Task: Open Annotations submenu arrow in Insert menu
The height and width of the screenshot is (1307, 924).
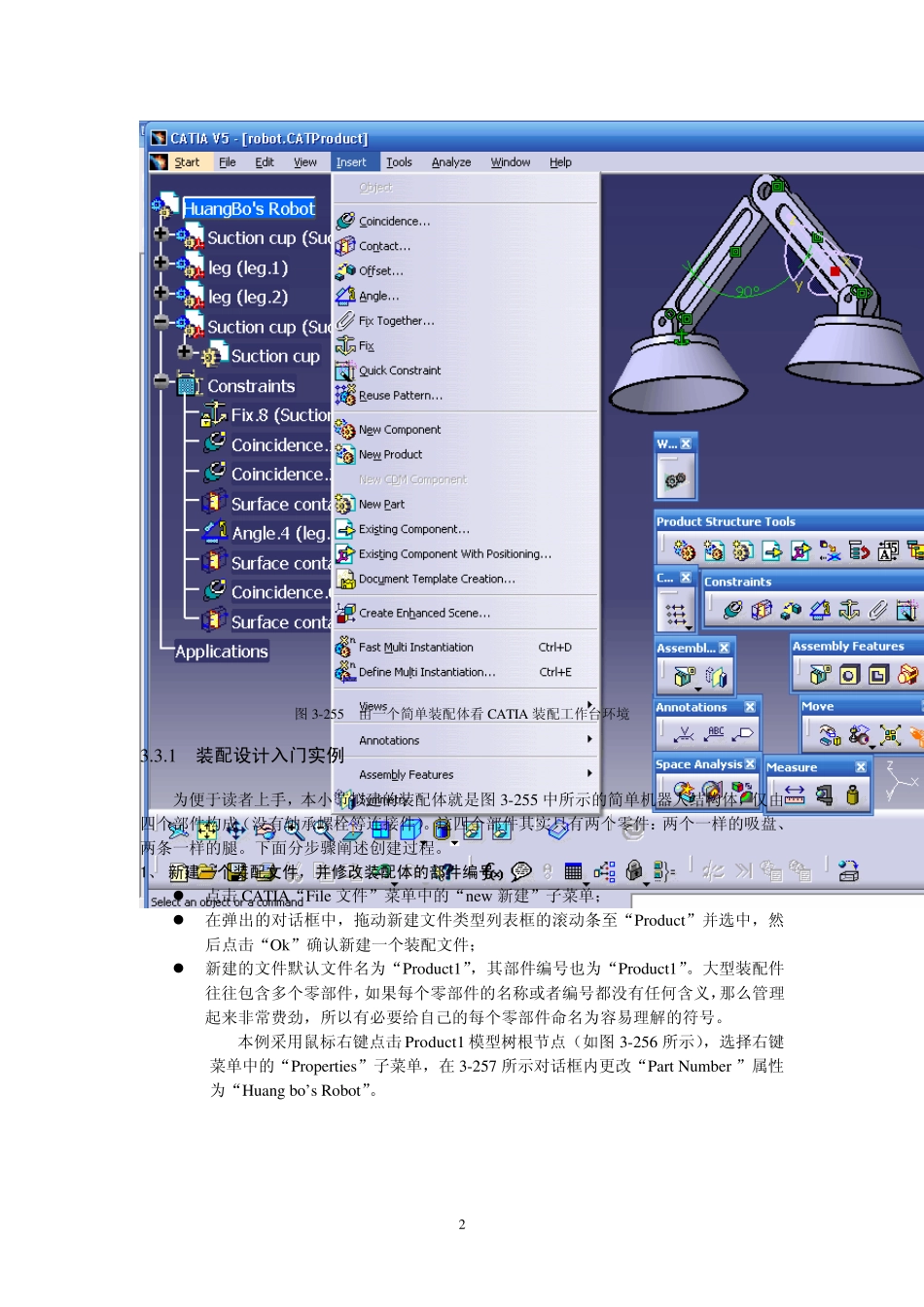Action: click(x=589, y=740)
